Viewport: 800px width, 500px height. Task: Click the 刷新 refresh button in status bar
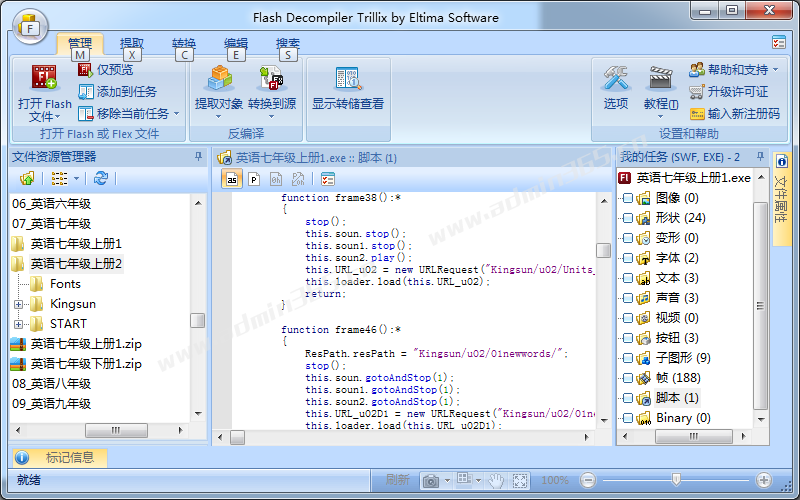397,480
